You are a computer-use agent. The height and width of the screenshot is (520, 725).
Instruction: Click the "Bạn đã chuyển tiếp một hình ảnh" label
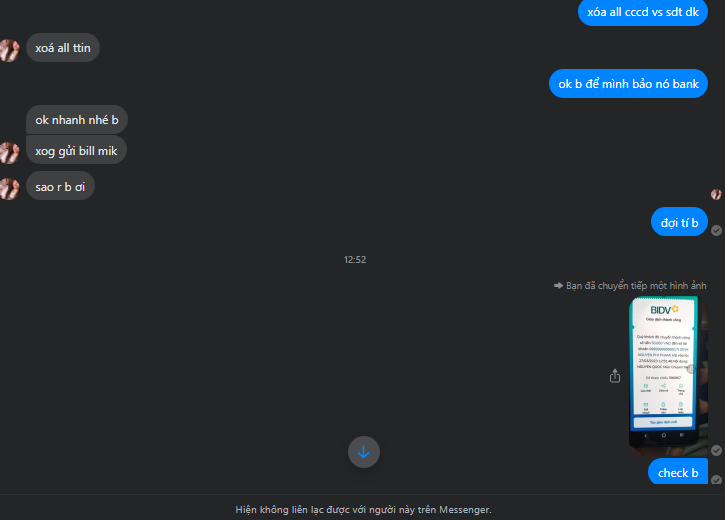636,286
